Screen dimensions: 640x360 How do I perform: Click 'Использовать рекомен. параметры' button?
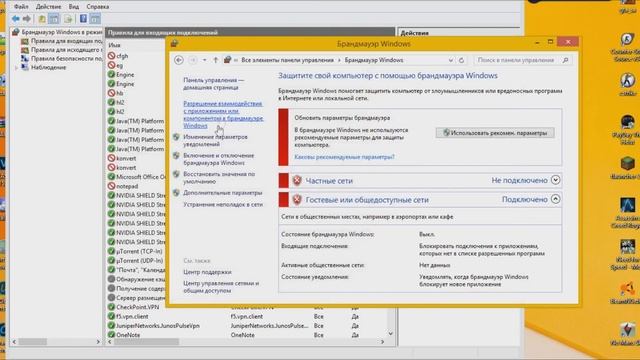pos(495,133)
